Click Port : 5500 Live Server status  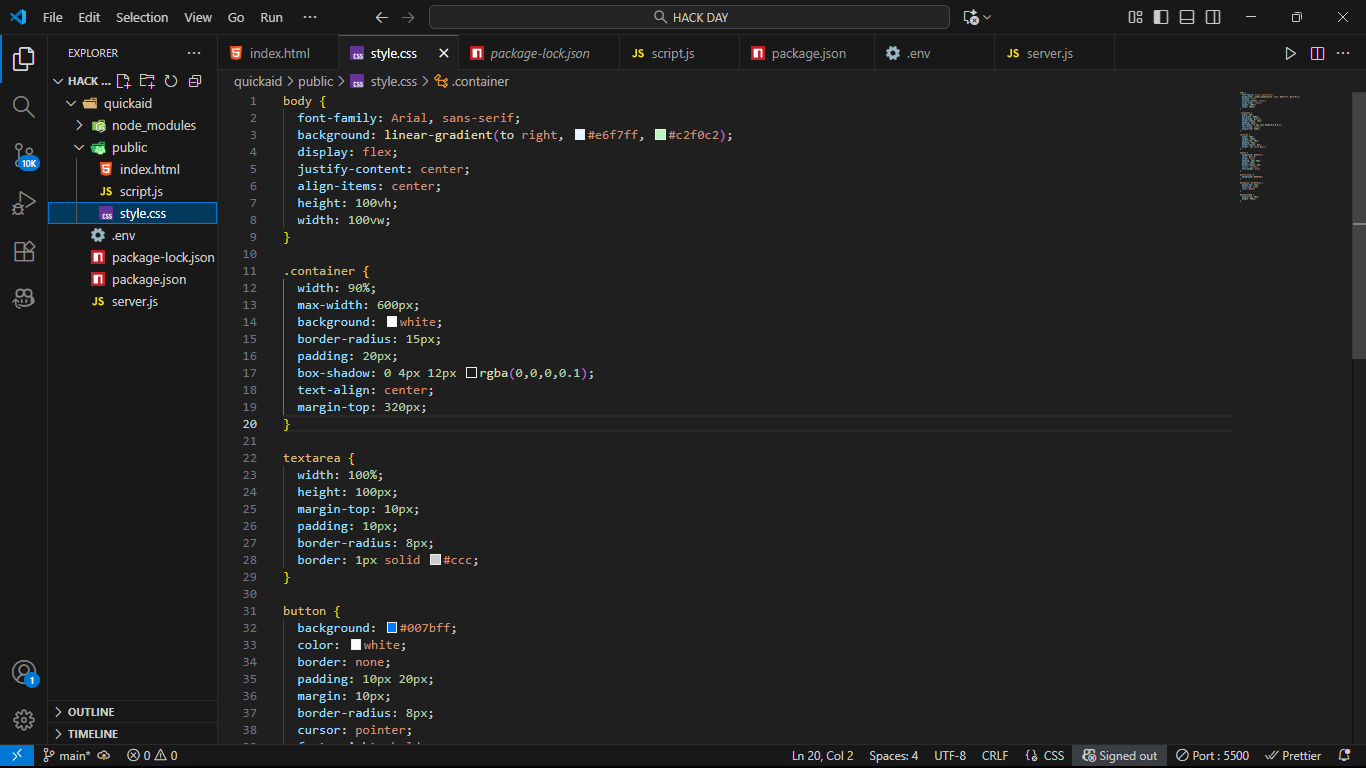[1212, 756]
